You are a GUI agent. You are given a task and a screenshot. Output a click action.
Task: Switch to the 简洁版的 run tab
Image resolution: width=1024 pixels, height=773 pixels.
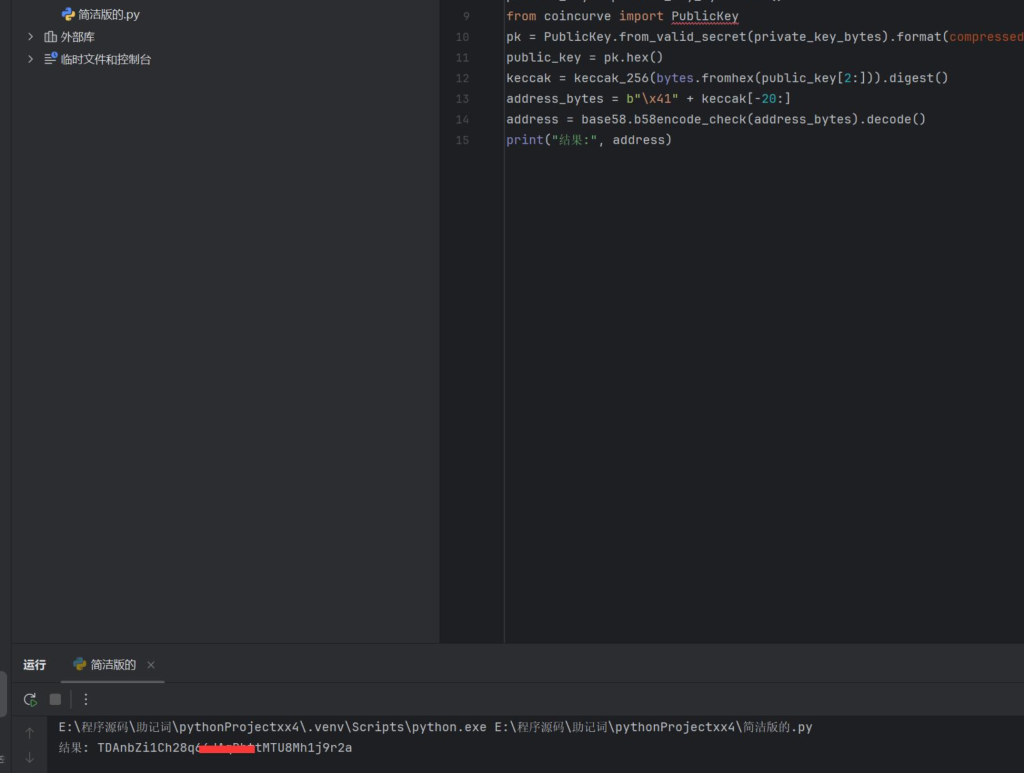pos(112,665)
